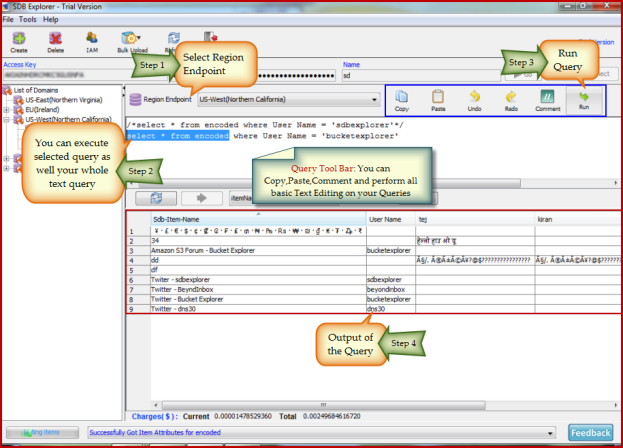Open the status message dropdown arrow
The image size is (623, 448).
pos(550,433)
